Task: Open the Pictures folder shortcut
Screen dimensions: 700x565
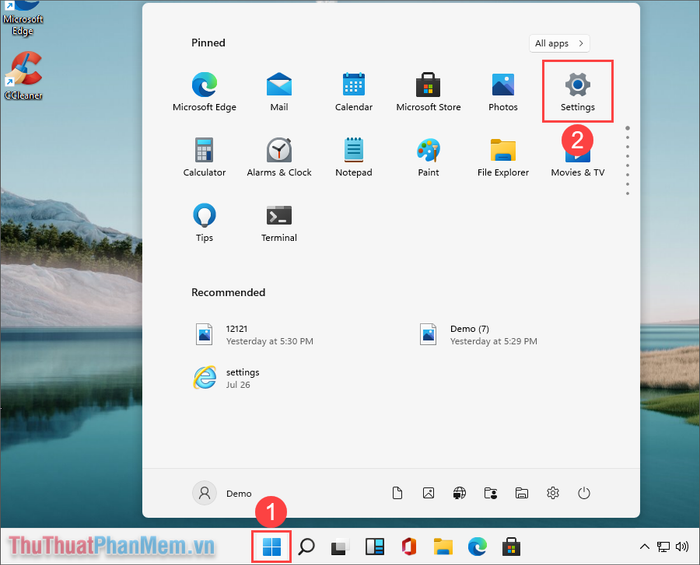Action: 429,493
